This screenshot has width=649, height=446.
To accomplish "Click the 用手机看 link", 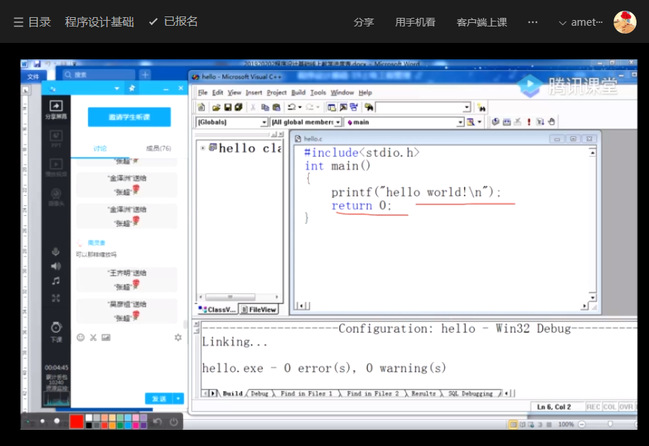I will coord(414,21).
